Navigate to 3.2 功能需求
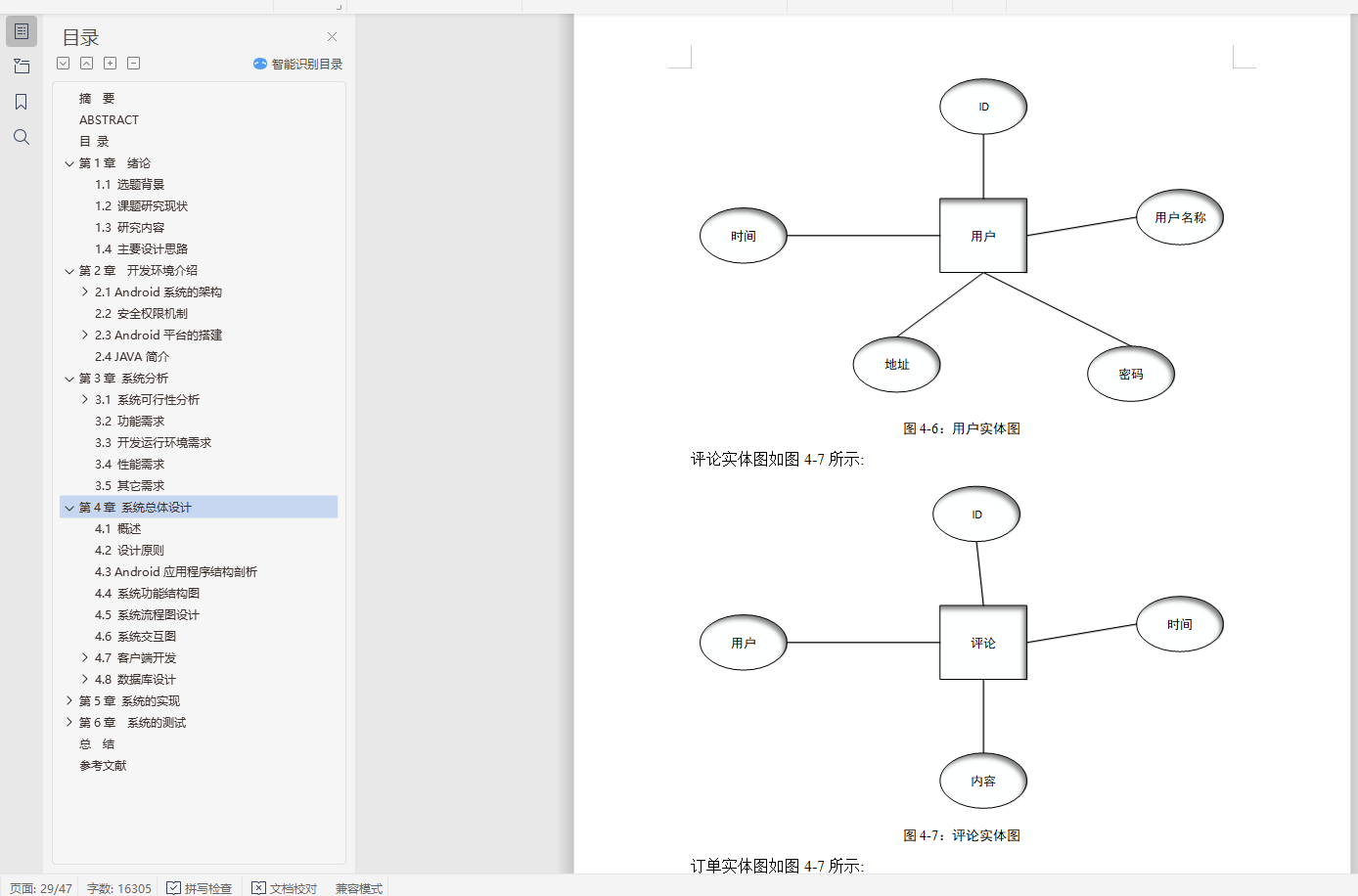This screenshot has height=896, width=1358. pyautogui.click(x=129, y=422)
